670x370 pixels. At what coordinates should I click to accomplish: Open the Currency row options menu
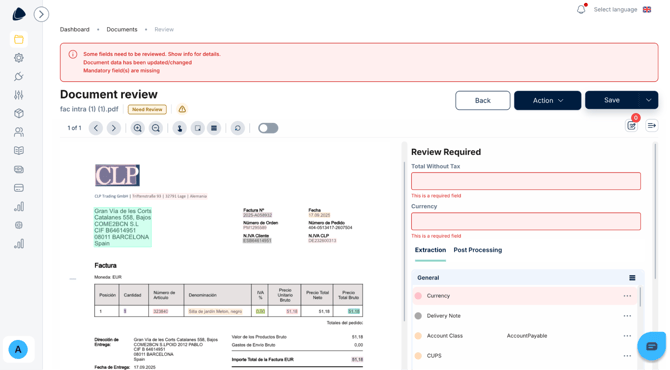pyautogui.click(x=627, y=296)
